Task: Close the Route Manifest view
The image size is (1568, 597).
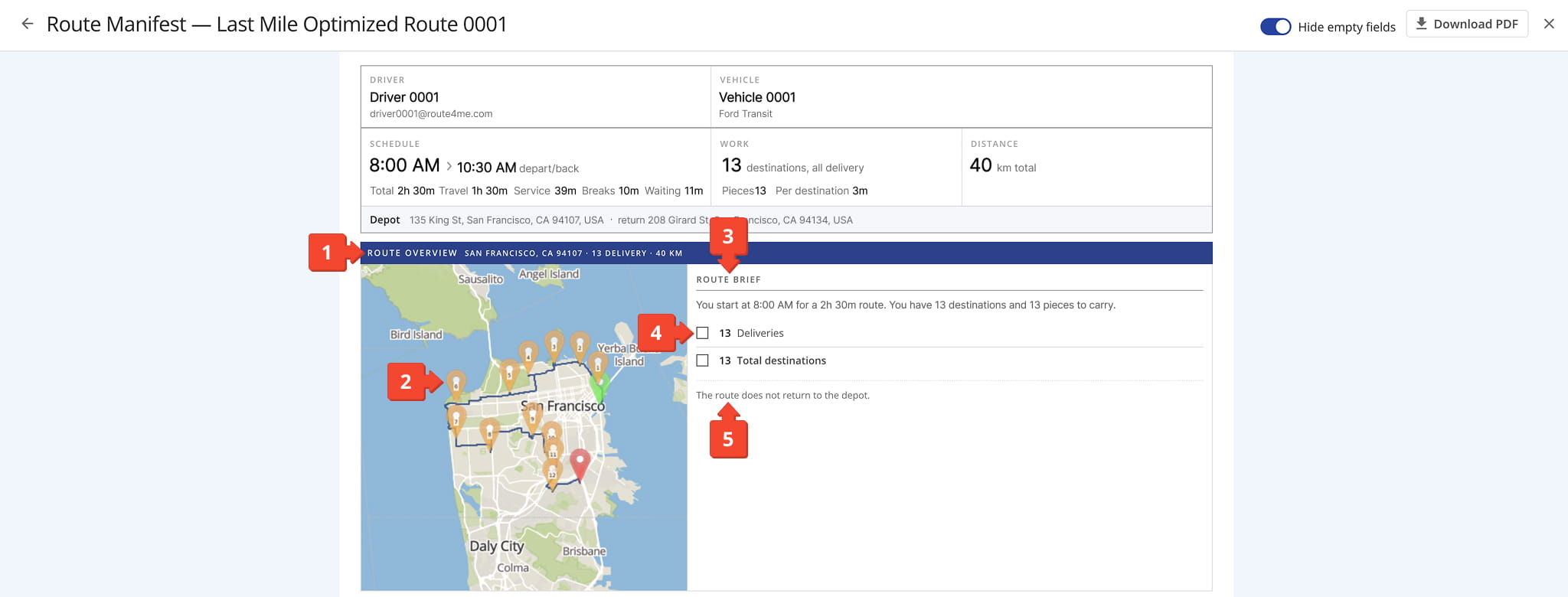Action: click(1549, 24)
